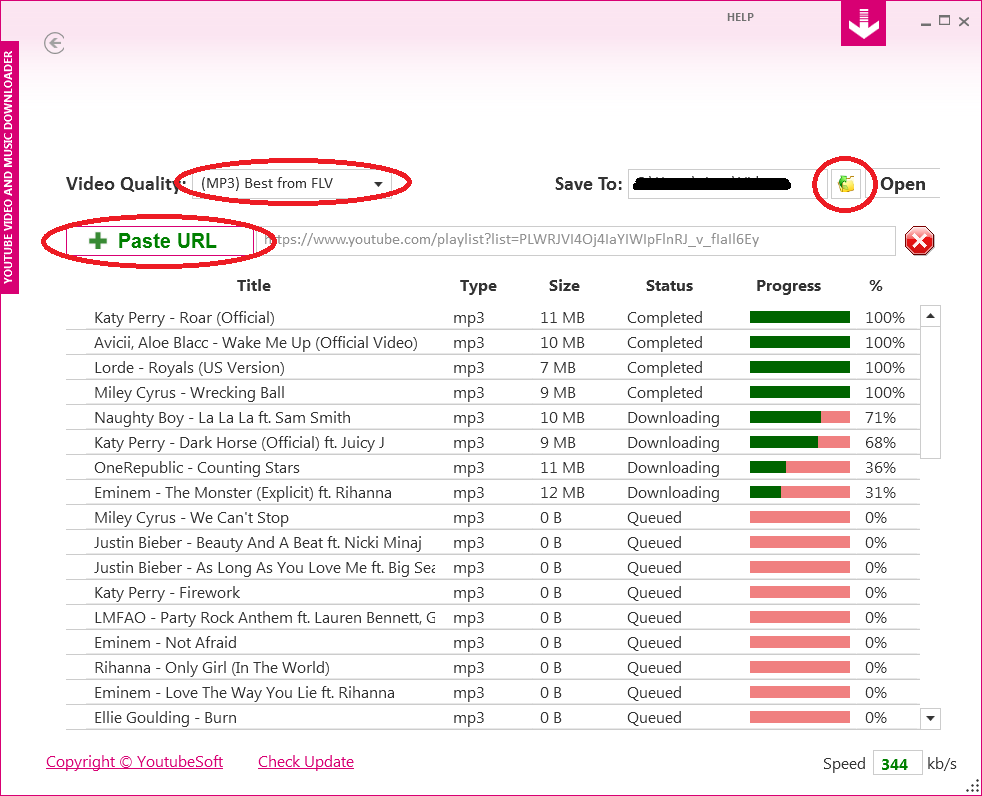Click the Progress column header

(788, 286)
